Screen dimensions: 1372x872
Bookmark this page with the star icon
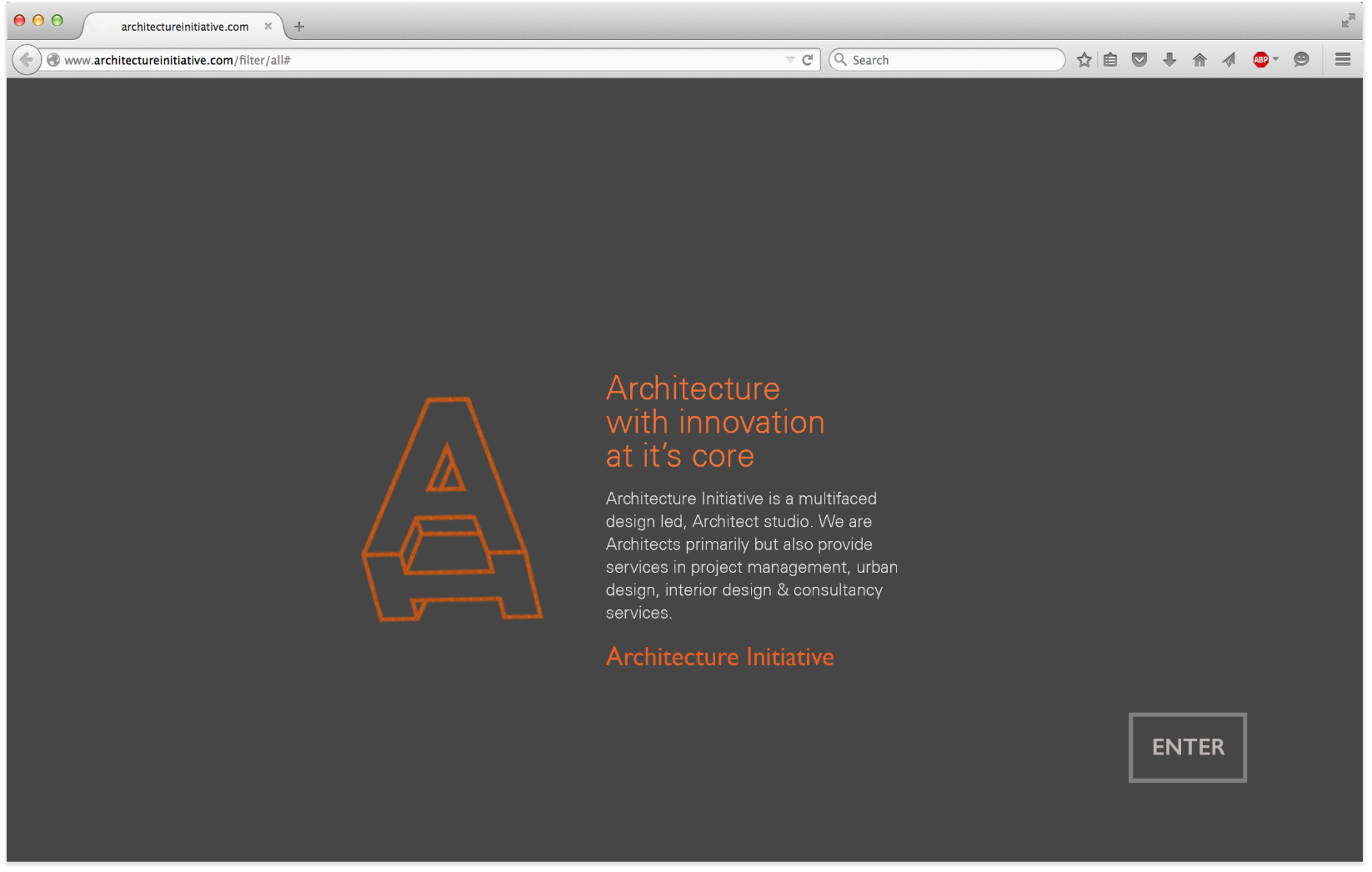(1084, 60)
